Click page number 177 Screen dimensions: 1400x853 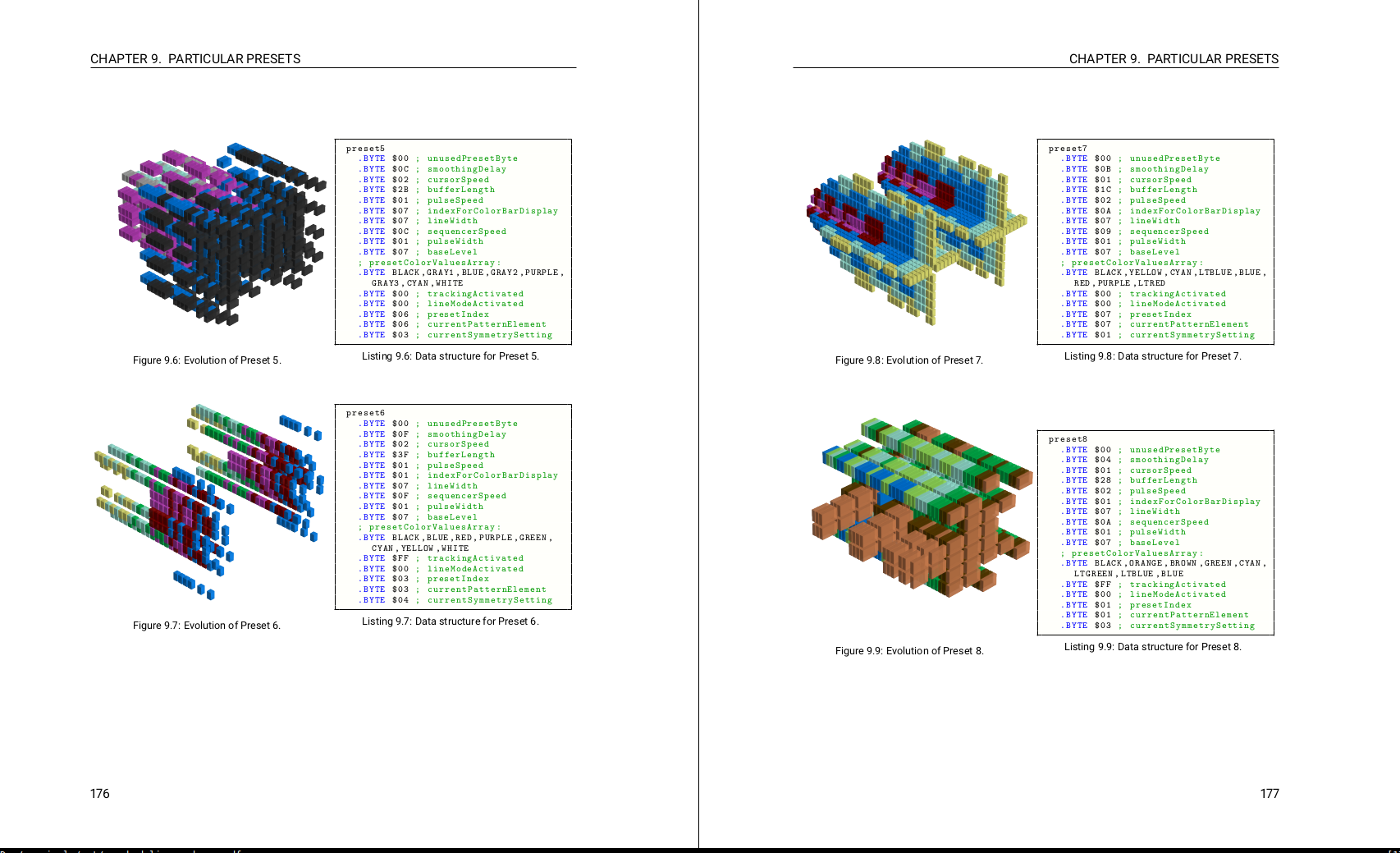[1269, 794]
